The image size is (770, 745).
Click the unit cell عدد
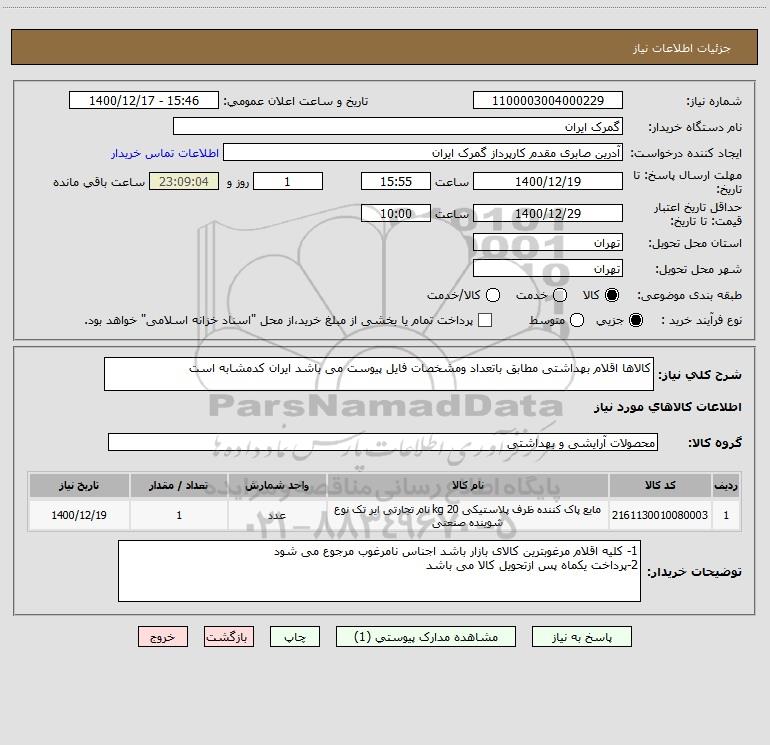click(277, 515)
